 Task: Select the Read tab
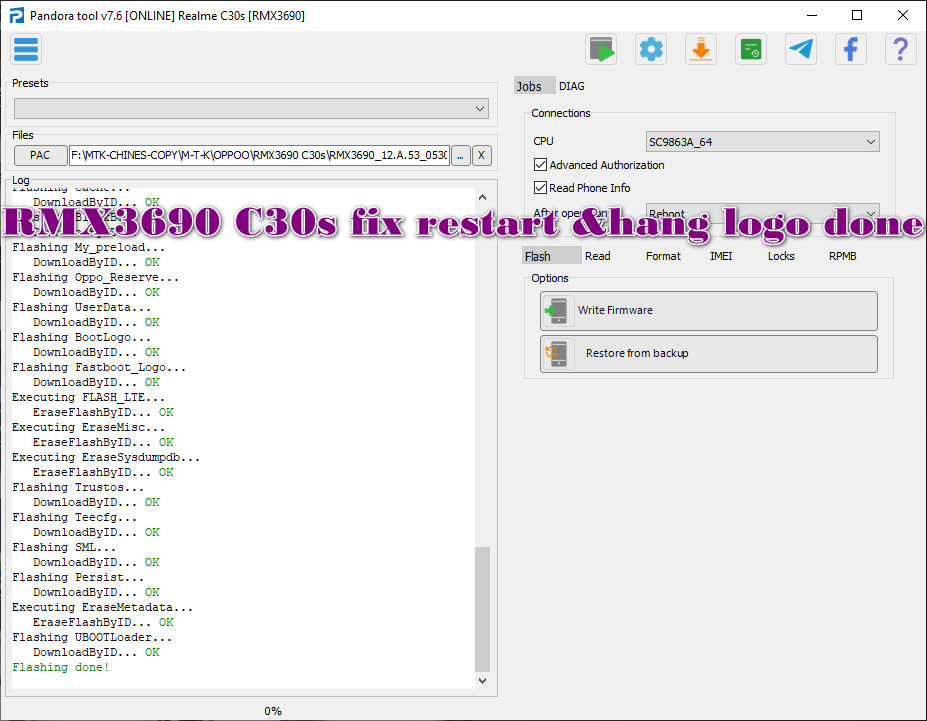point(598,256)
